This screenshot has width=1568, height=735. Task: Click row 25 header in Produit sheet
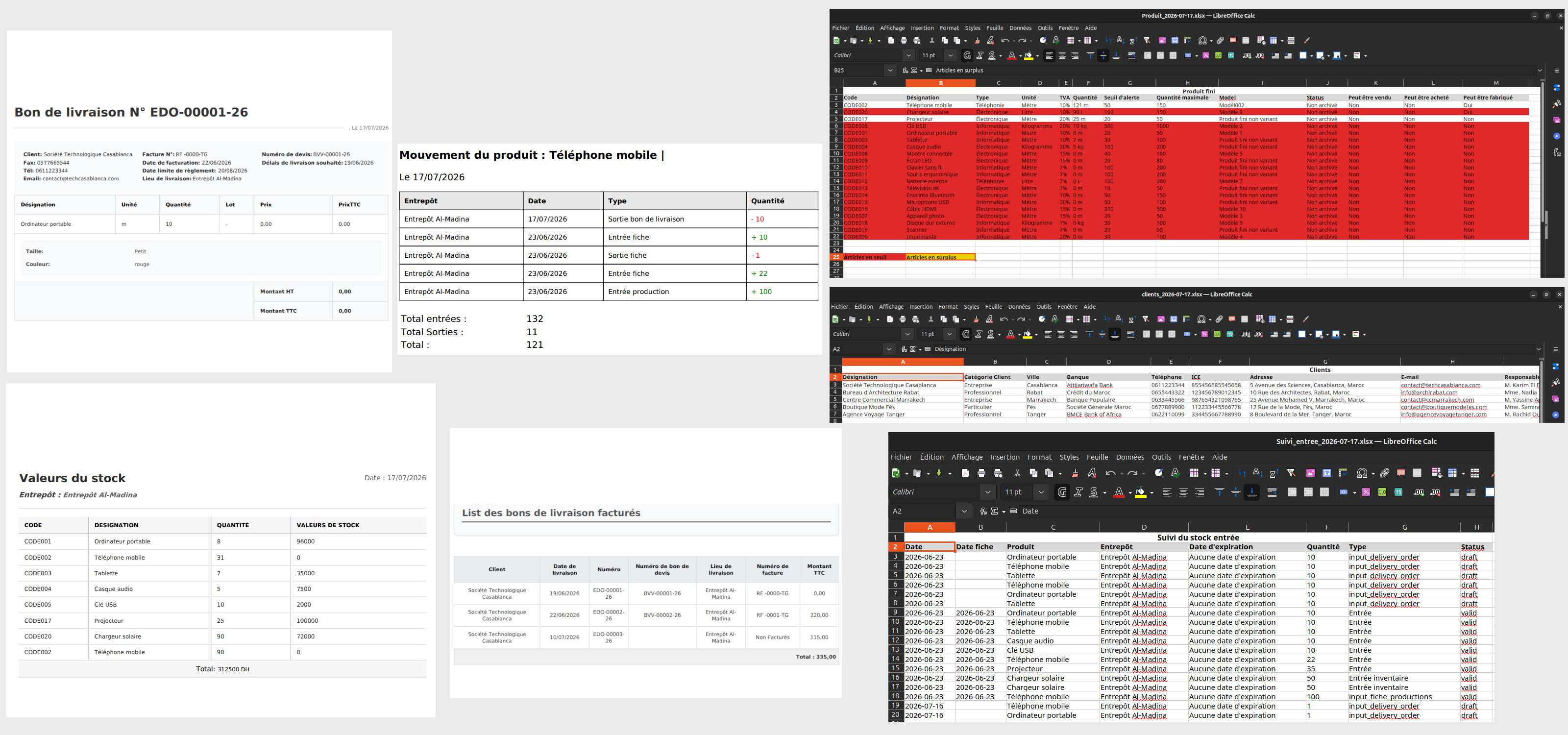[x=836, y=257]
